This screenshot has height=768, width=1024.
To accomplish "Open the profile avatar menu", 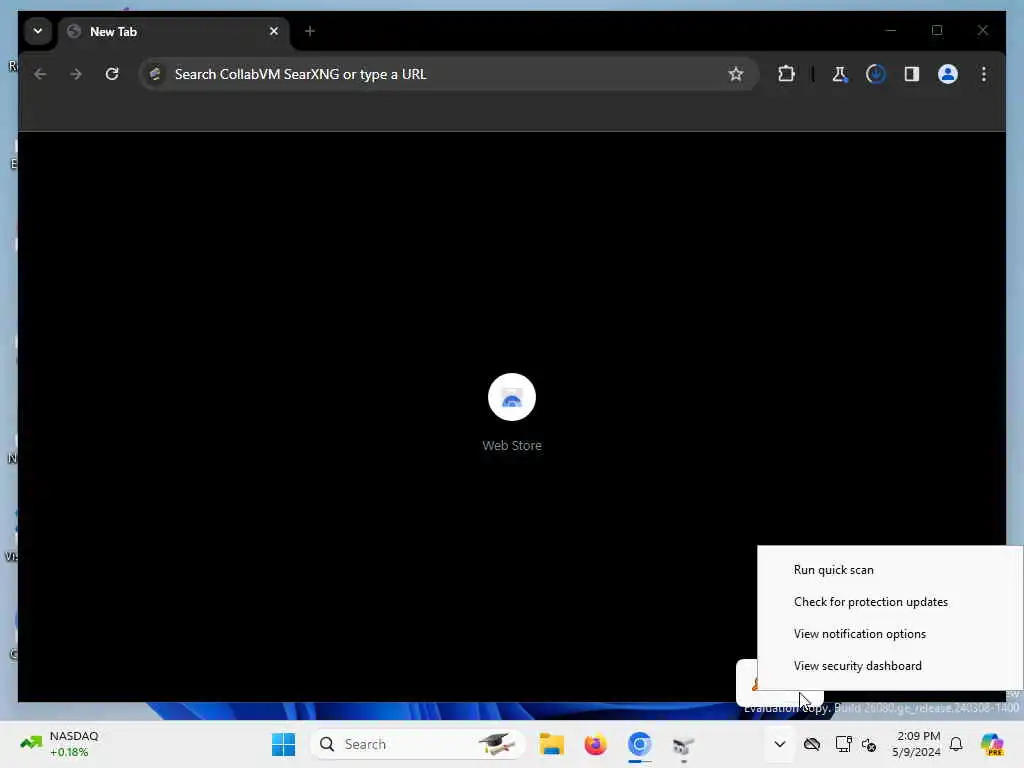I will pos(948,74).
